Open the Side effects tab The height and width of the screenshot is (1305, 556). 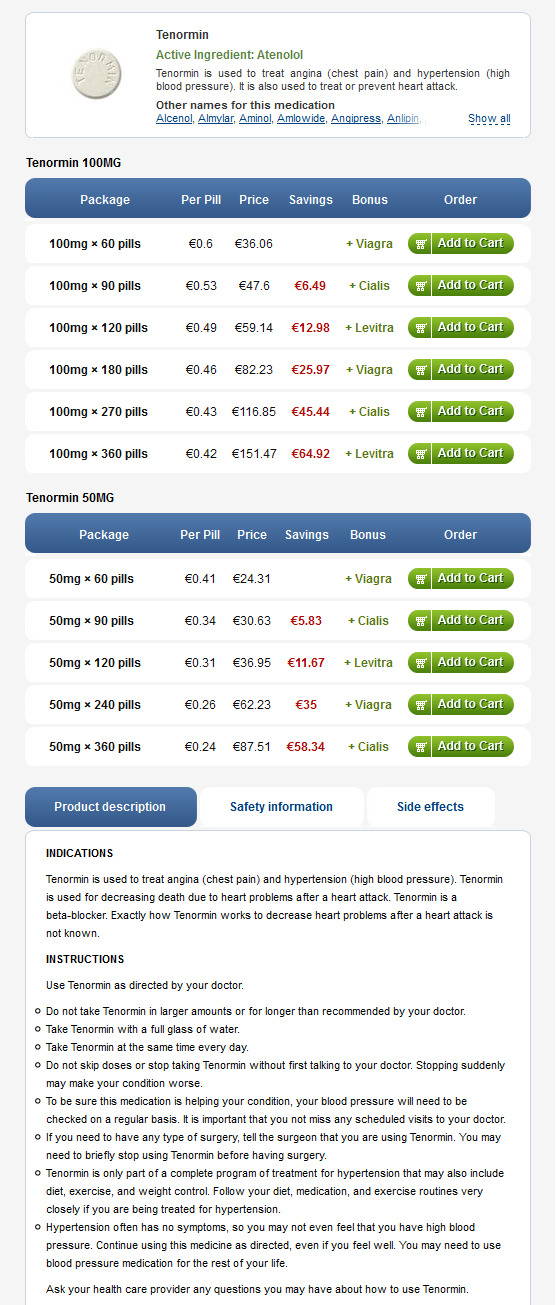(x=430, y=807)
